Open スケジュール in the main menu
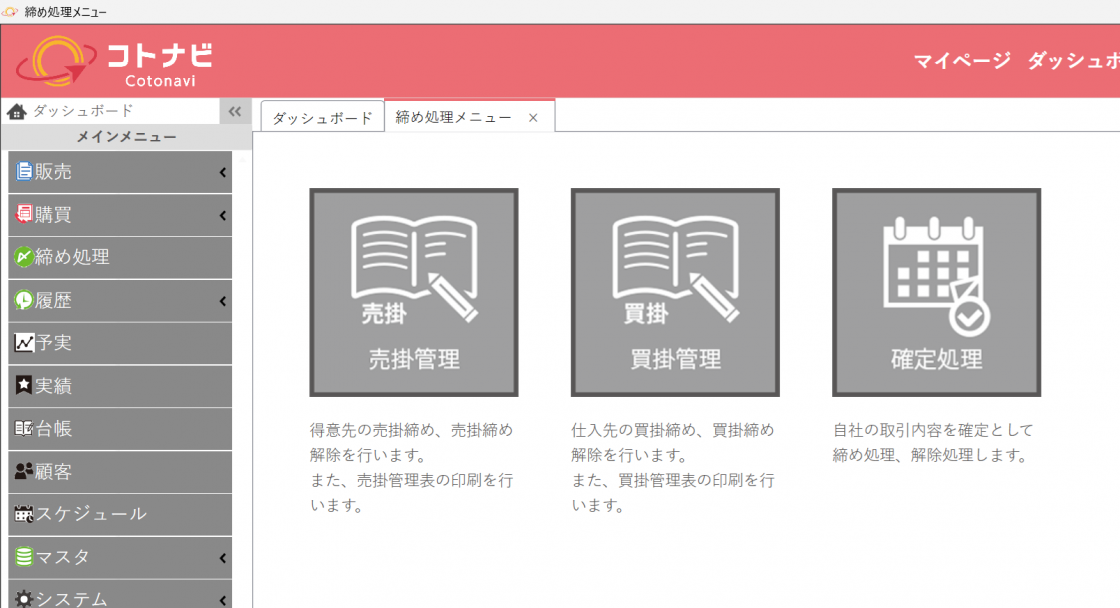The image size is (1120, 608). [x=90, y=515]
